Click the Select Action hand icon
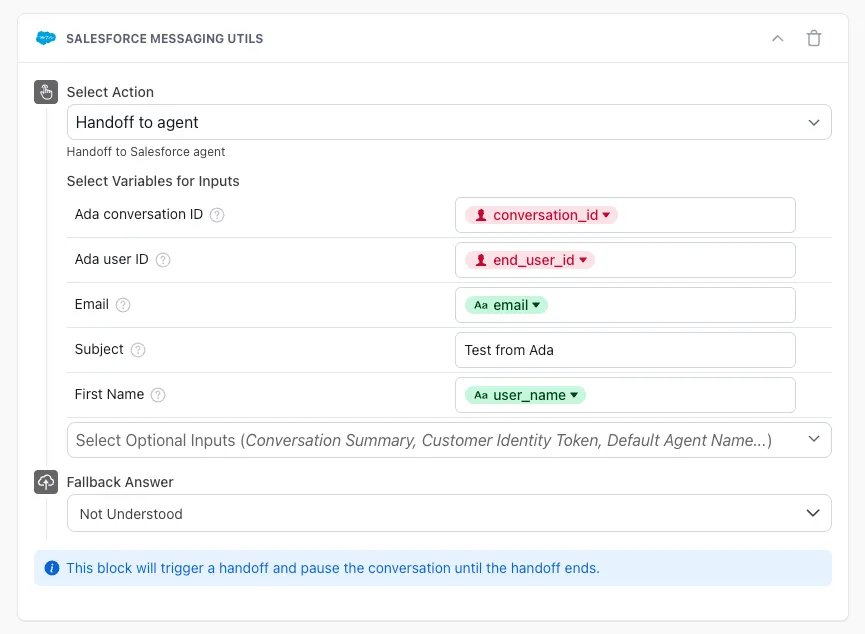Image resolution: width=865 pixels, height=634 pixels. [x=46, y=92]
